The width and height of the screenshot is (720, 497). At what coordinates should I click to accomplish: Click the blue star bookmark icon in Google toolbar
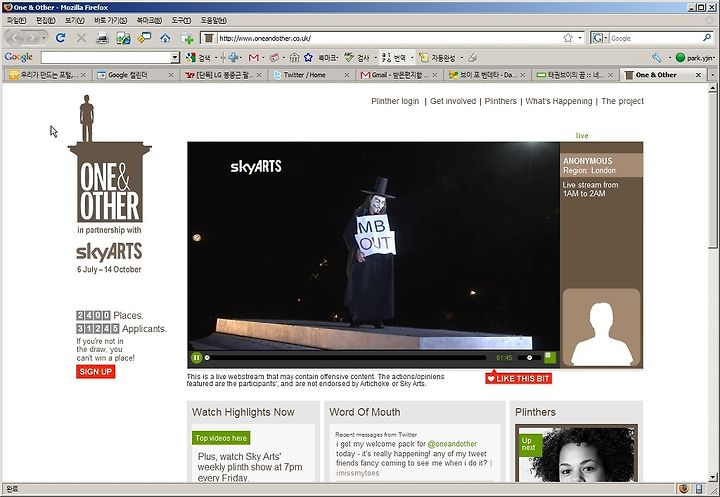click(x=308, y=57)
